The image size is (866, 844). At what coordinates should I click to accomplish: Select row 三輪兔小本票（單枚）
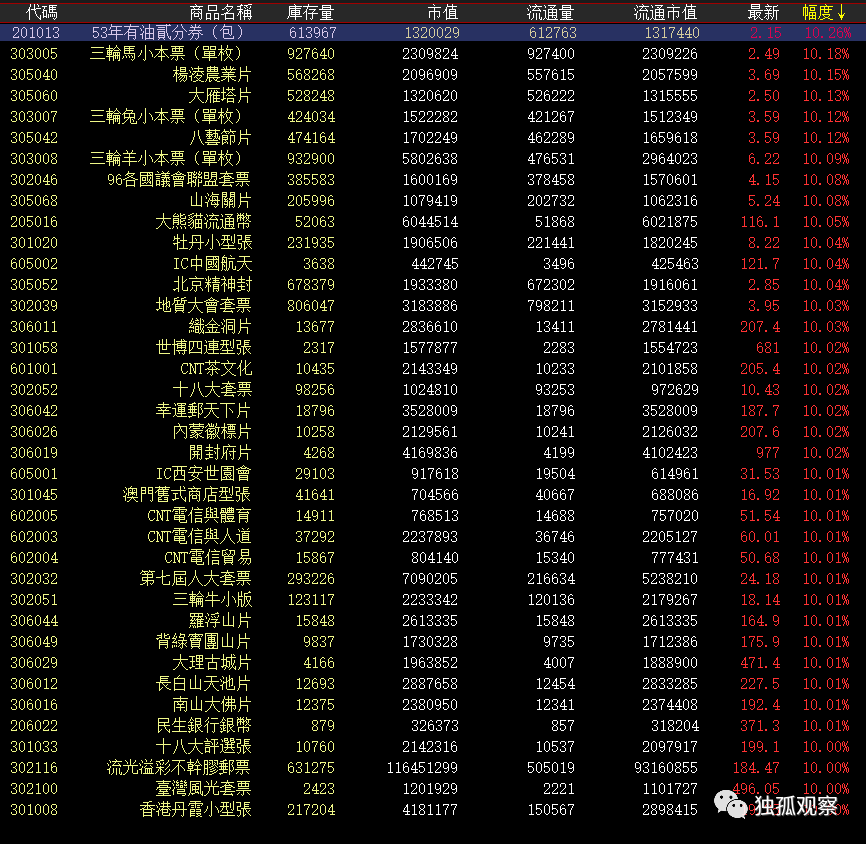(x=433, y=117)
